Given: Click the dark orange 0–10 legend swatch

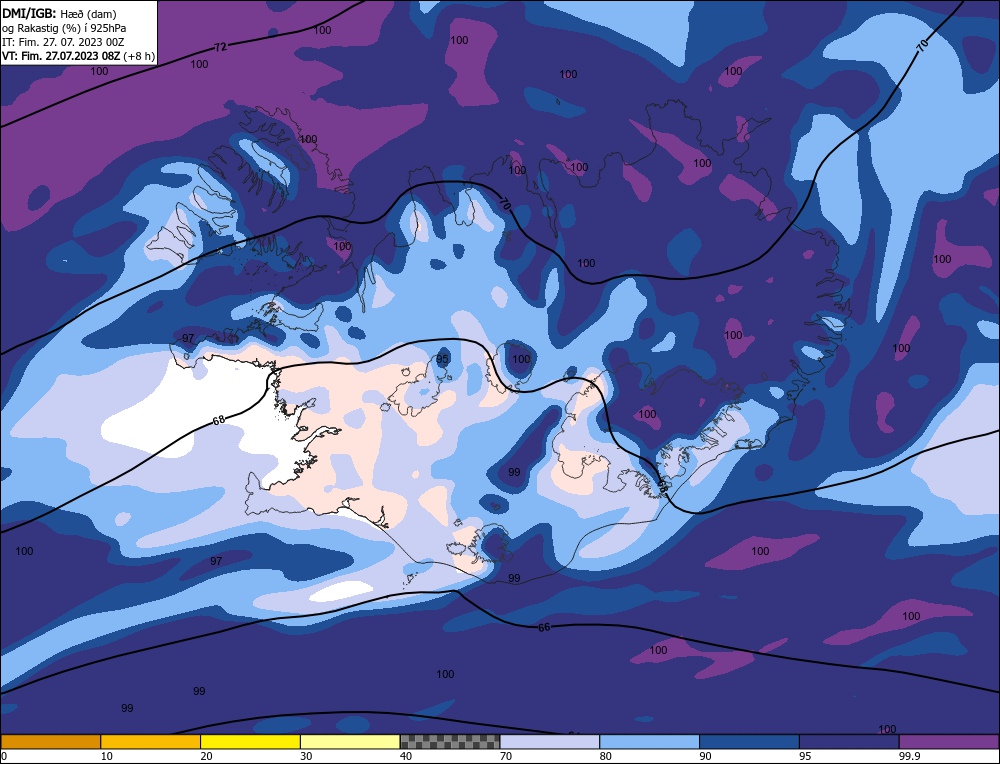Looking at the screenshot, I should click(x=50, y=742).
